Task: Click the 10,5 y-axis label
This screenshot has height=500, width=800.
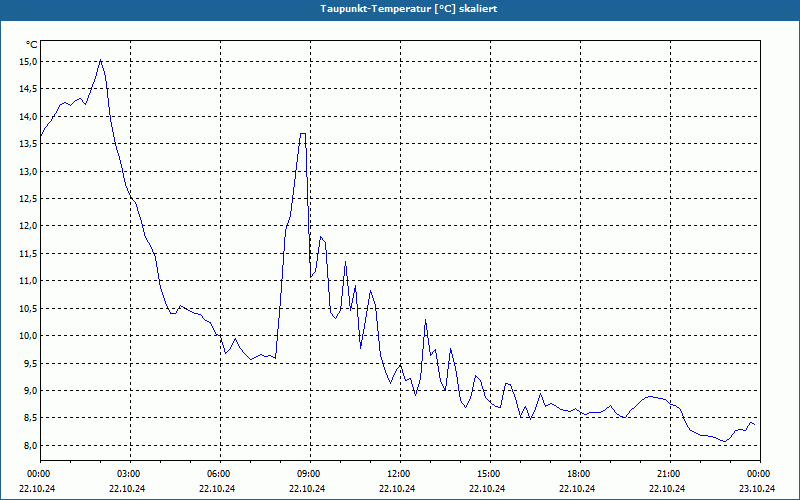Action: tap(29, 308)
